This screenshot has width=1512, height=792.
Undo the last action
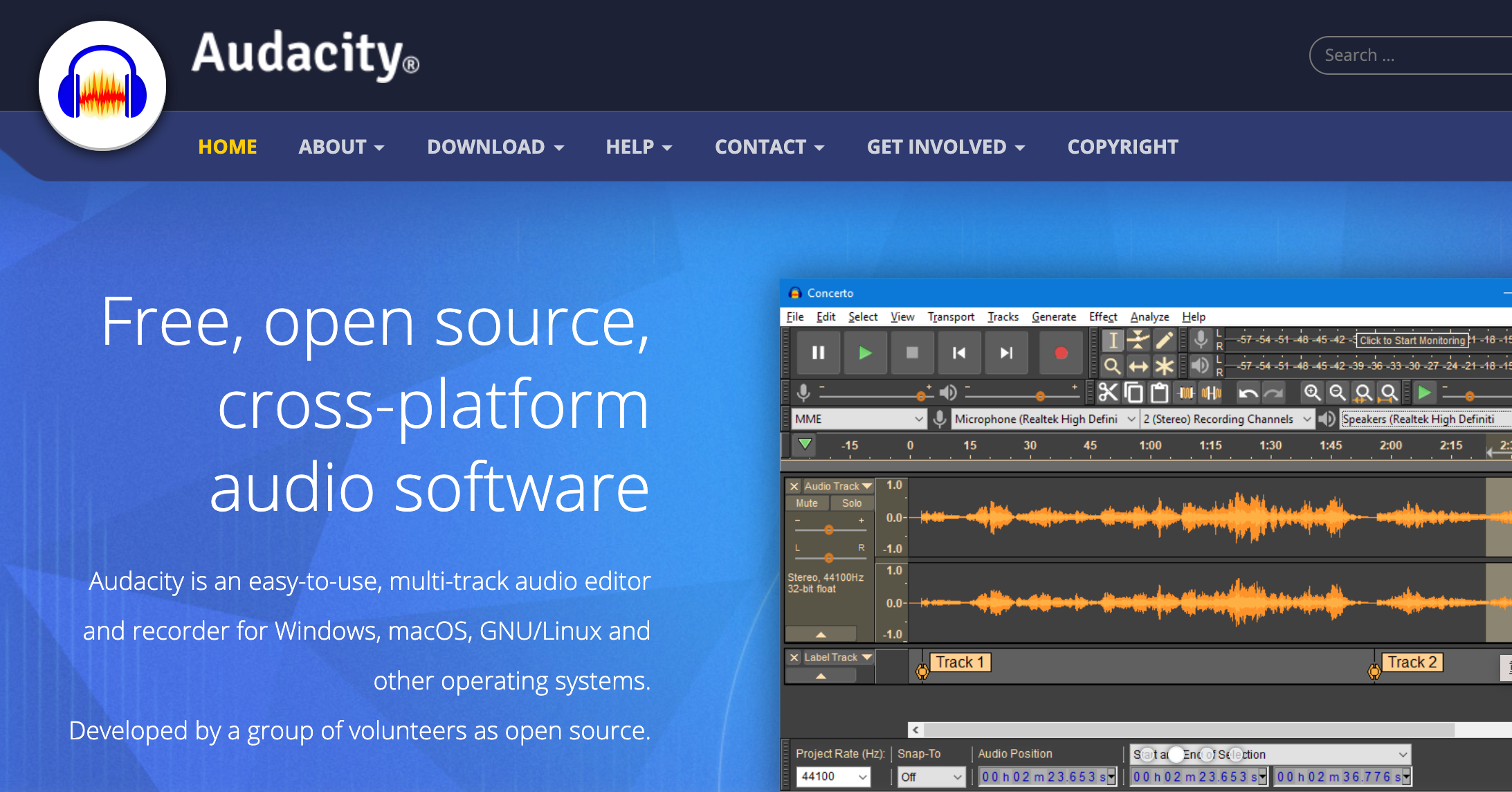pyautogui.click(x=1248, y=393)
